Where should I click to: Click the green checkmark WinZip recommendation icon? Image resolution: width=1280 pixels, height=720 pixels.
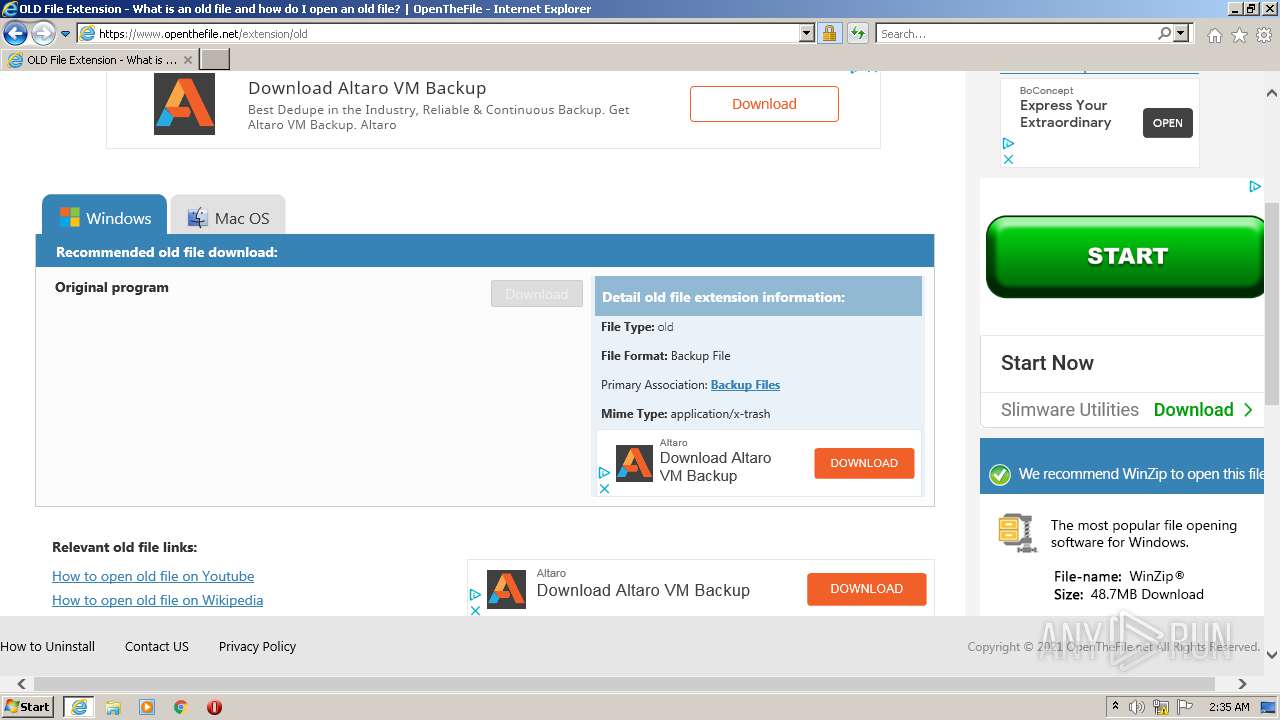coord(1000,475)
